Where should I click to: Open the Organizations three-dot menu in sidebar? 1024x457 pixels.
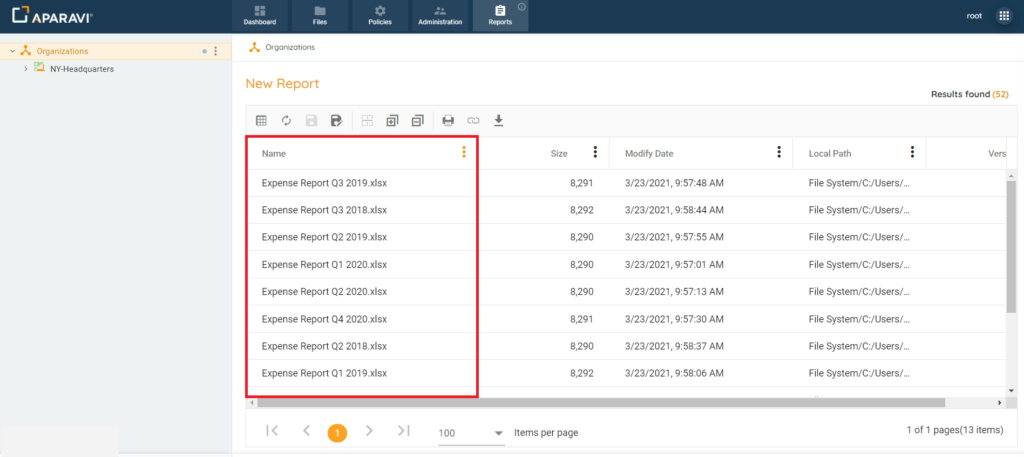tap(216, 51)
